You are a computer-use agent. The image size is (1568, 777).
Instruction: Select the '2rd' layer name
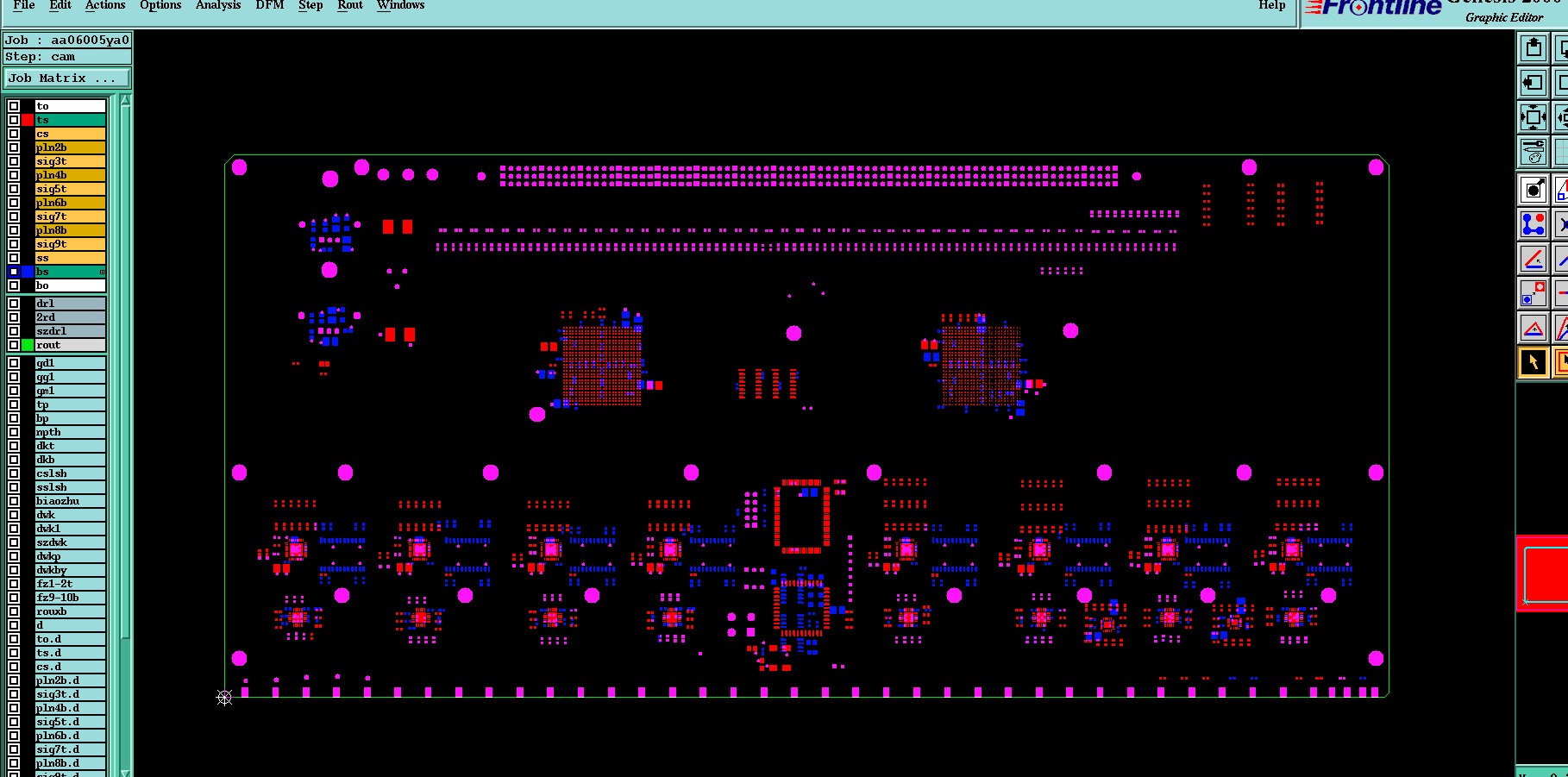70,317
